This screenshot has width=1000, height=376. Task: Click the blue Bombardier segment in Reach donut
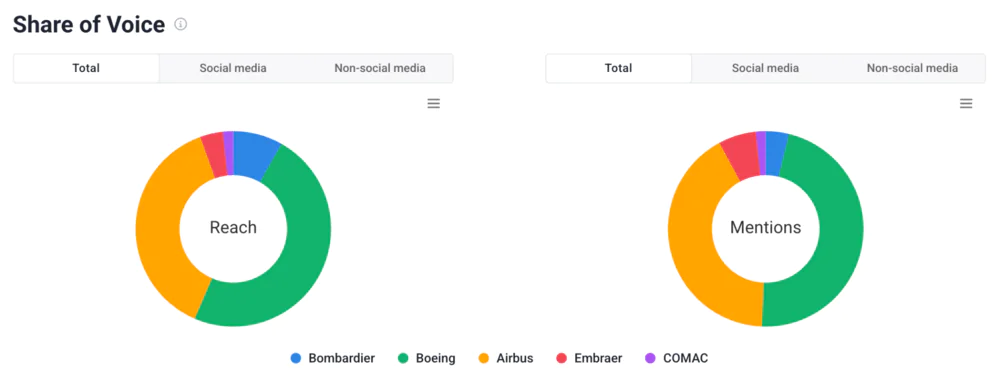tap(254, 155)
